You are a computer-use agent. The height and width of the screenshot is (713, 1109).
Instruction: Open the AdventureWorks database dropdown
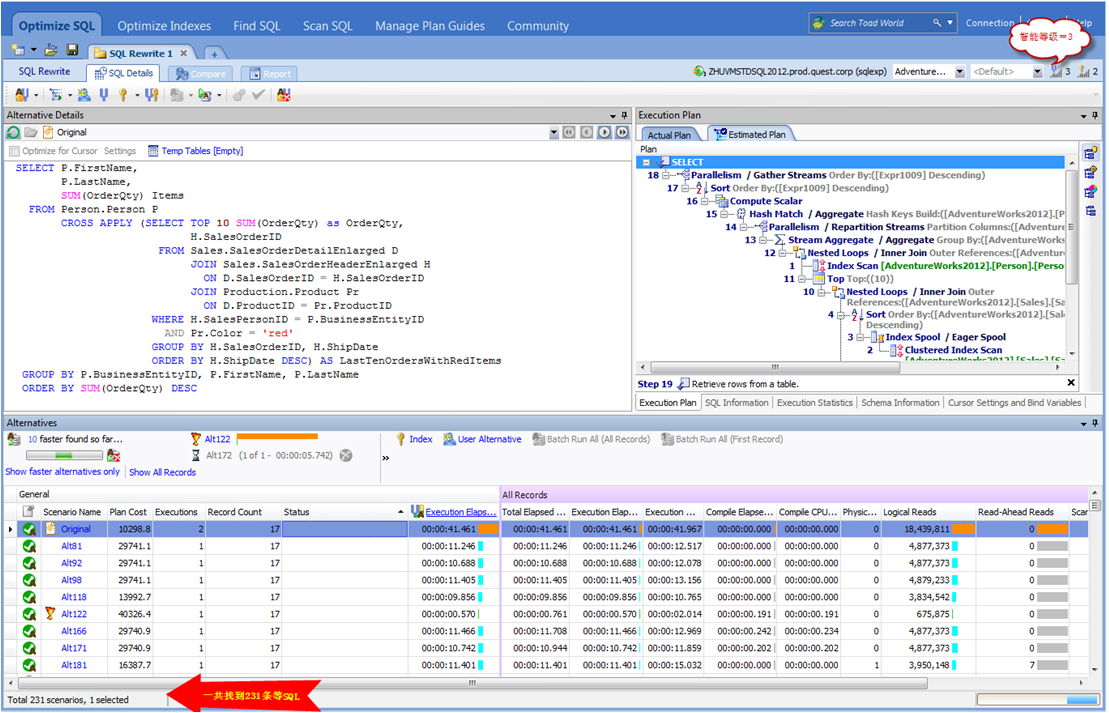960,71
